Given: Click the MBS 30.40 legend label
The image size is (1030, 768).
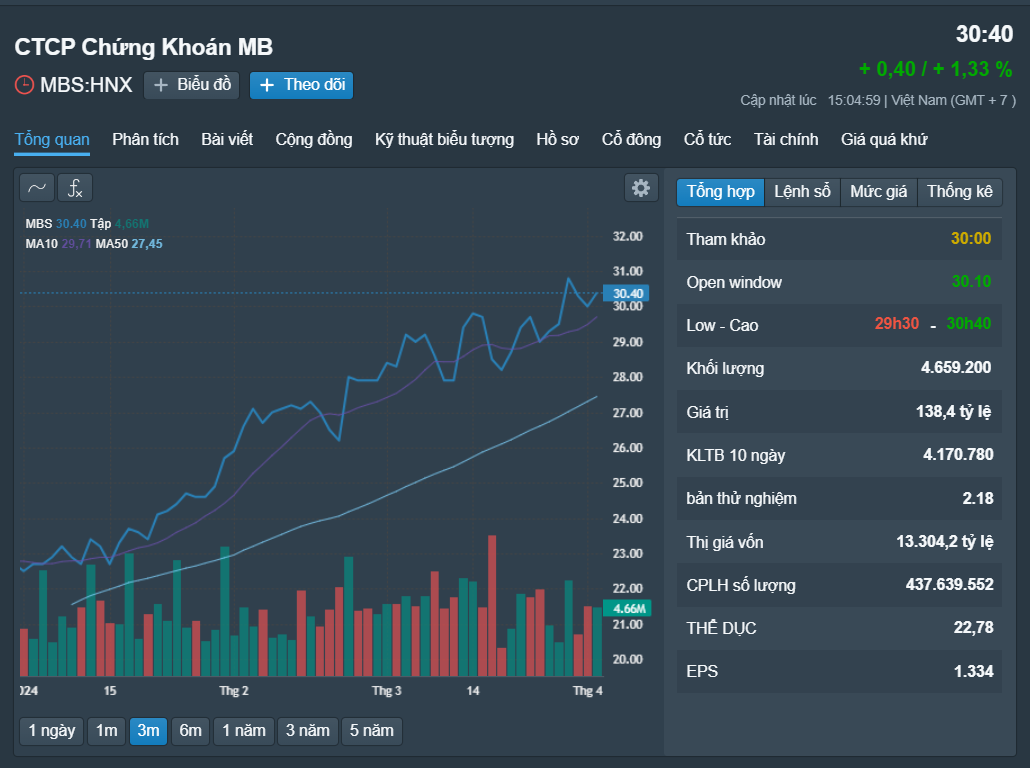Looking at the screenshot, I should (x=56, y=223).
